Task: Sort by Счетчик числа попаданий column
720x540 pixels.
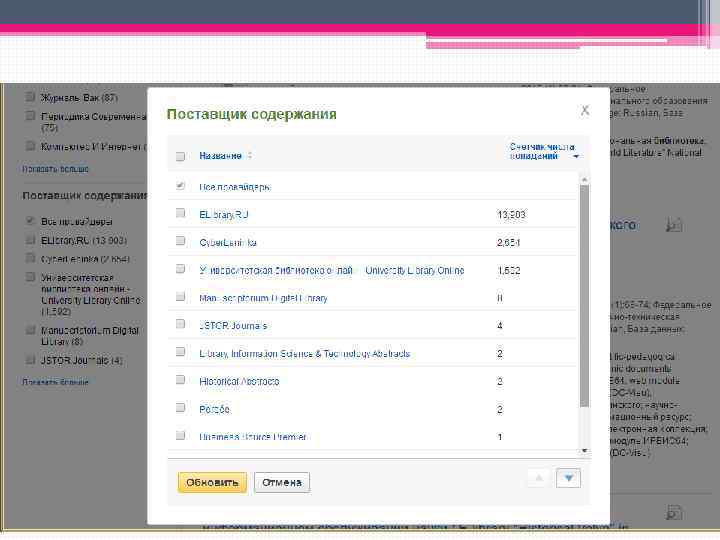Action: click(x=542, y=152)
